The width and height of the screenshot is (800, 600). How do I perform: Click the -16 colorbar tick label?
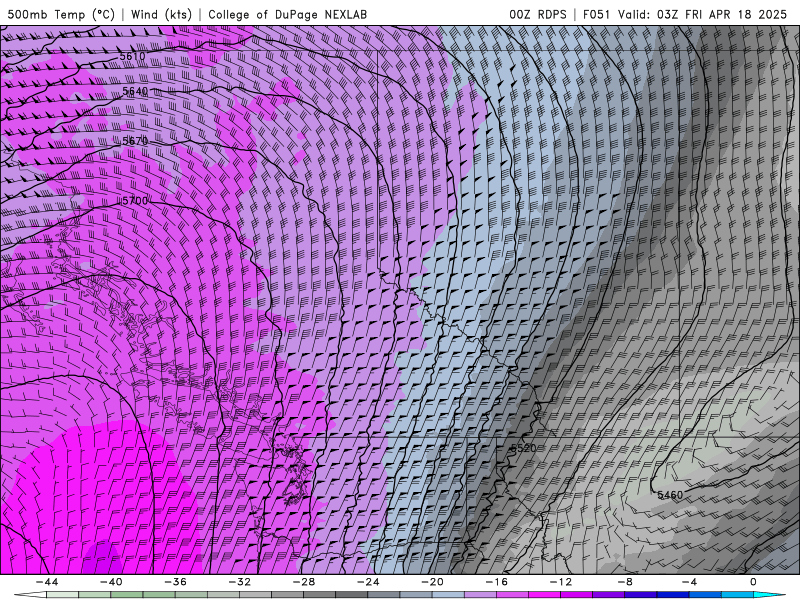[x=496, y=582]
